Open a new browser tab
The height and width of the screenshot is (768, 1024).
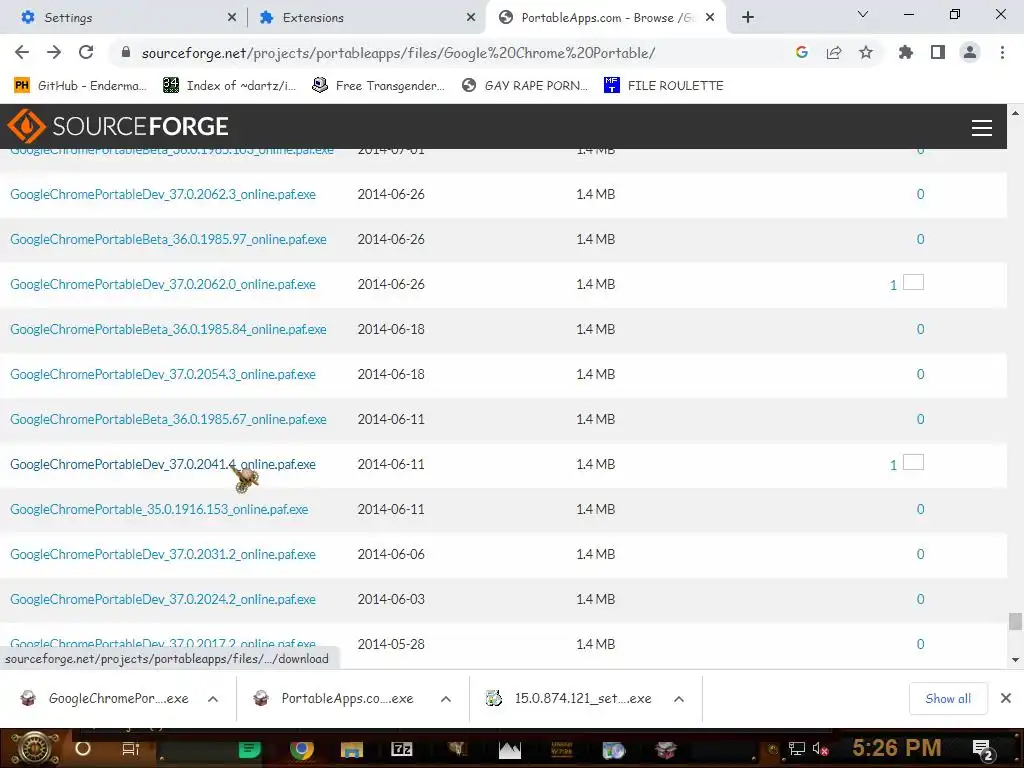pos(748,17)
